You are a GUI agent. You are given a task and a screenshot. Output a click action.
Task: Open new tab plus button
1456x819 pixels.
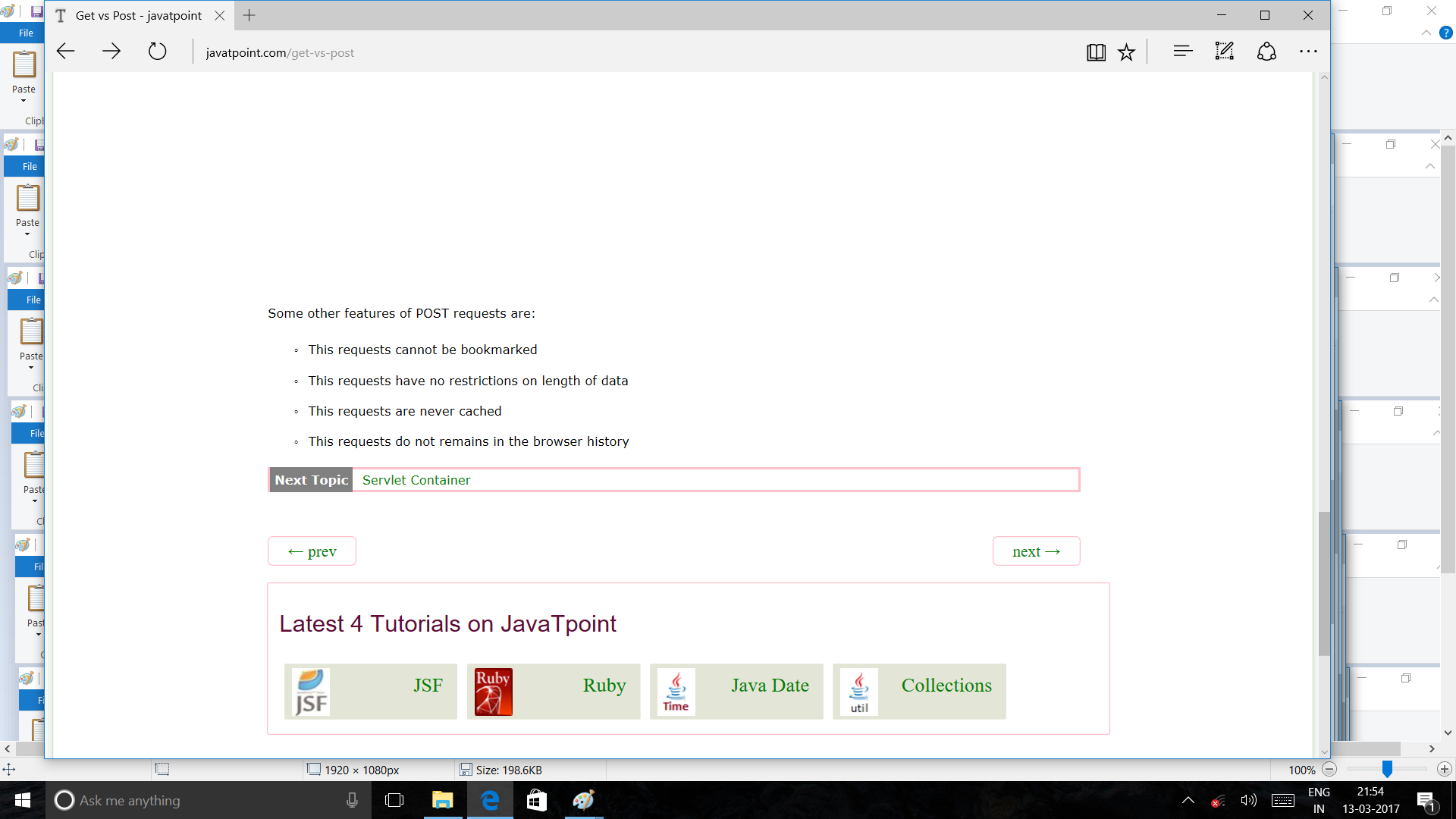[249, 15]
